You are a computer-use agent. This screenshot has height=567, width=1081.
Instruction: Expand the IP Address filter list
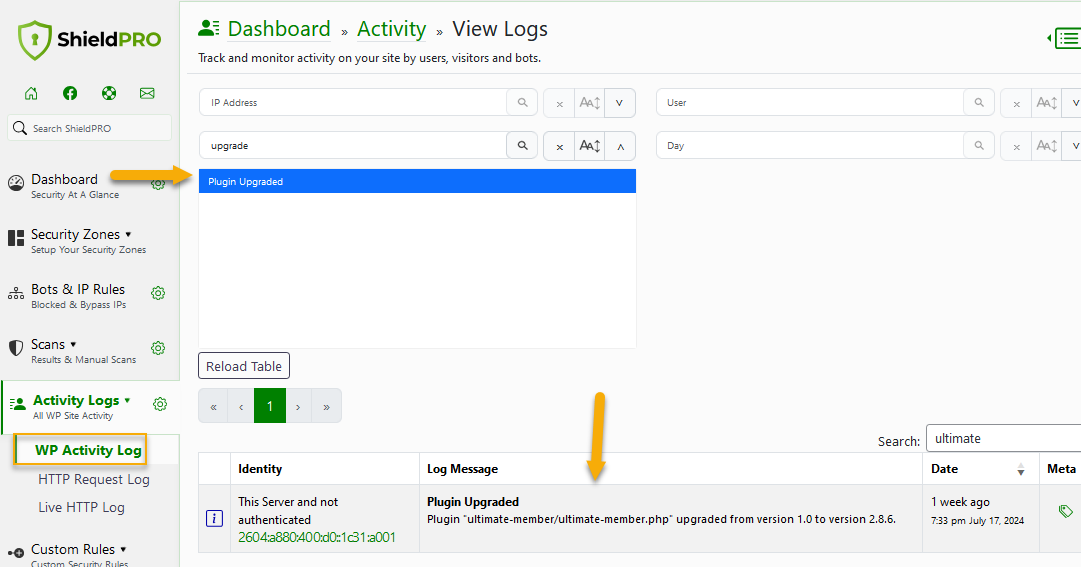pos(620,103)
